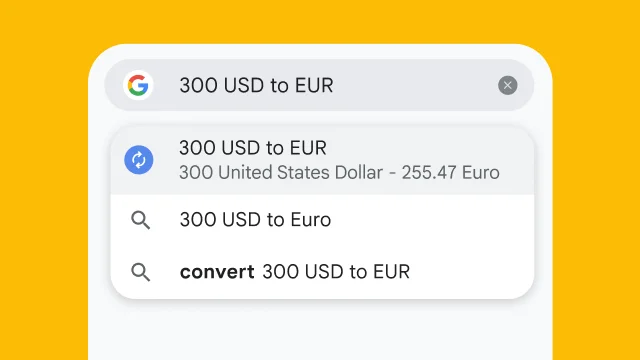Click the '255.47 Euro' conversion result text
Viewport: 640px width, 360px height.
450,172
